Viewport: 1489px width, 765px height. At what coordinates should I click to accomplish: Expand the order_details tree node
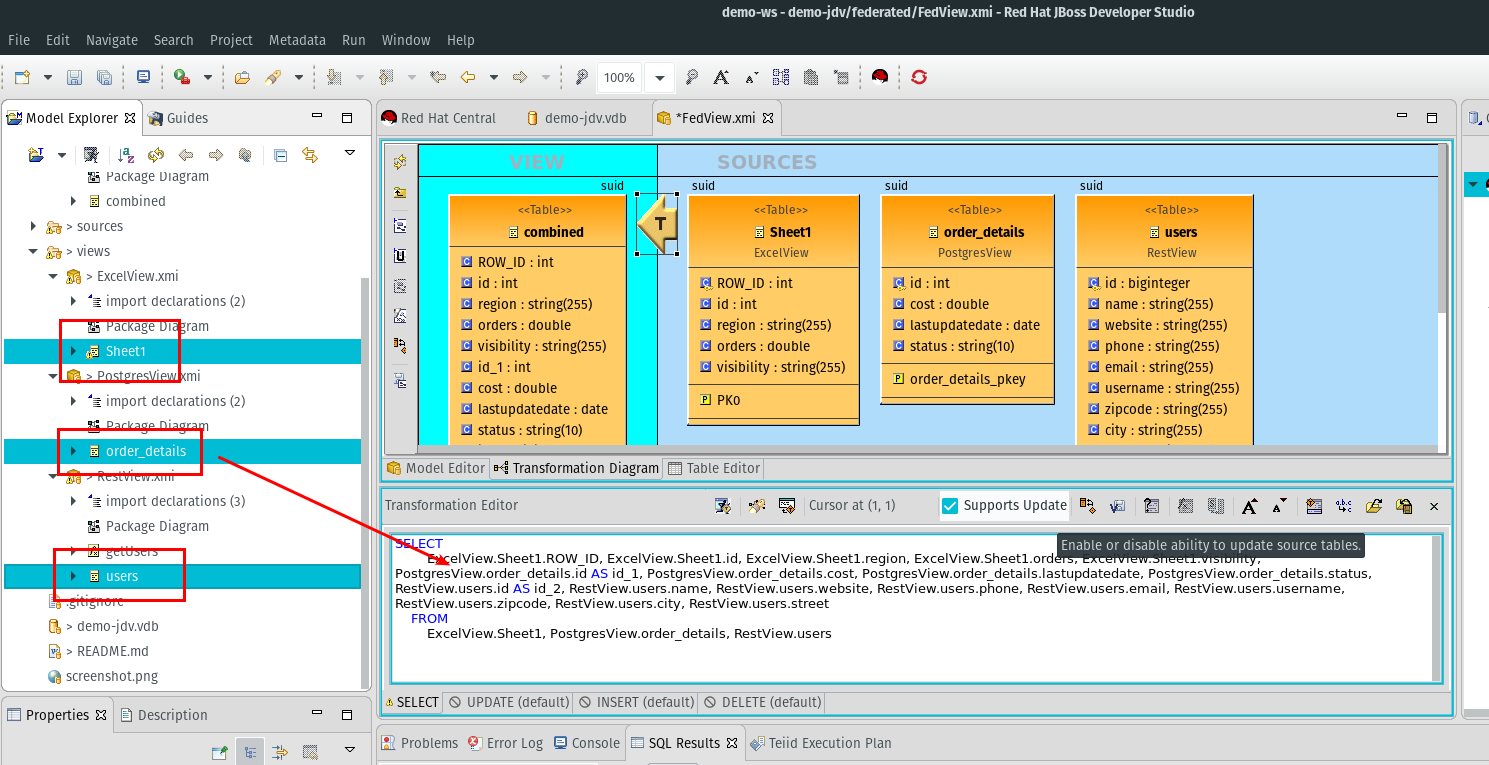point(73,451)
